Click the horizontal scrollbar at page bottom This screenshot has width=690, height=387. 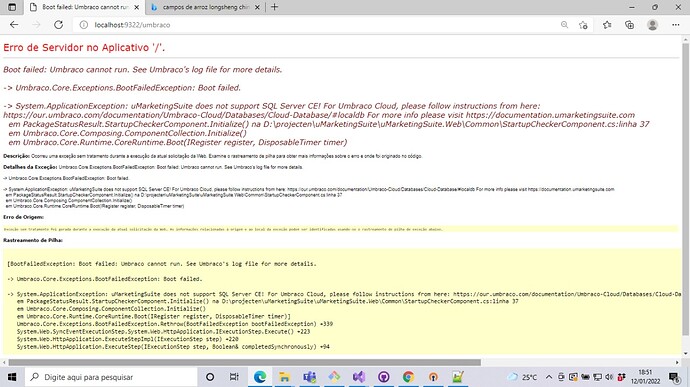coord(245,362)
